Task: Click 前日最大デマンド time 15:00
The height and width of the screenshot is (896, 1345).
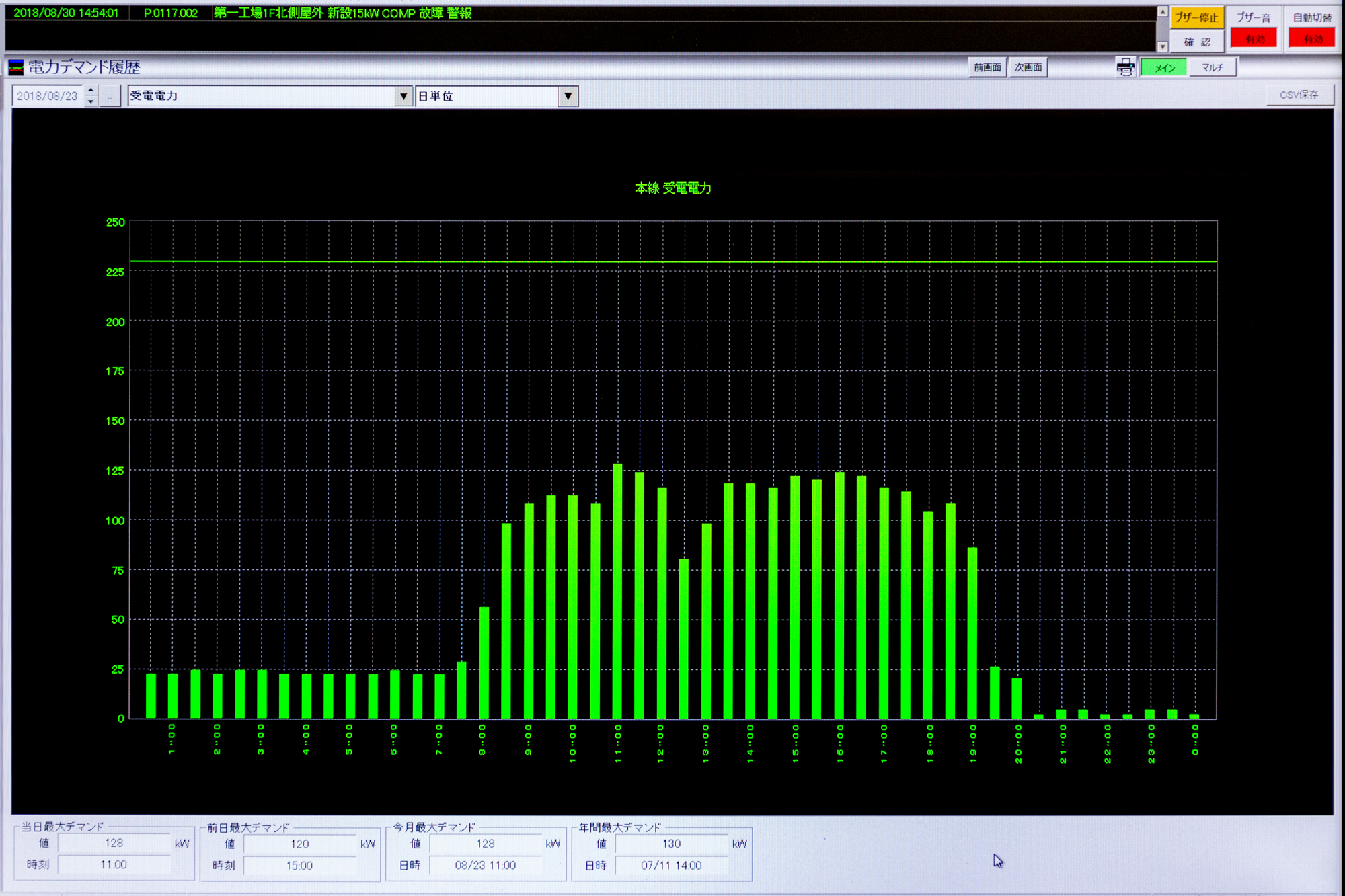Action: (300, 866)
